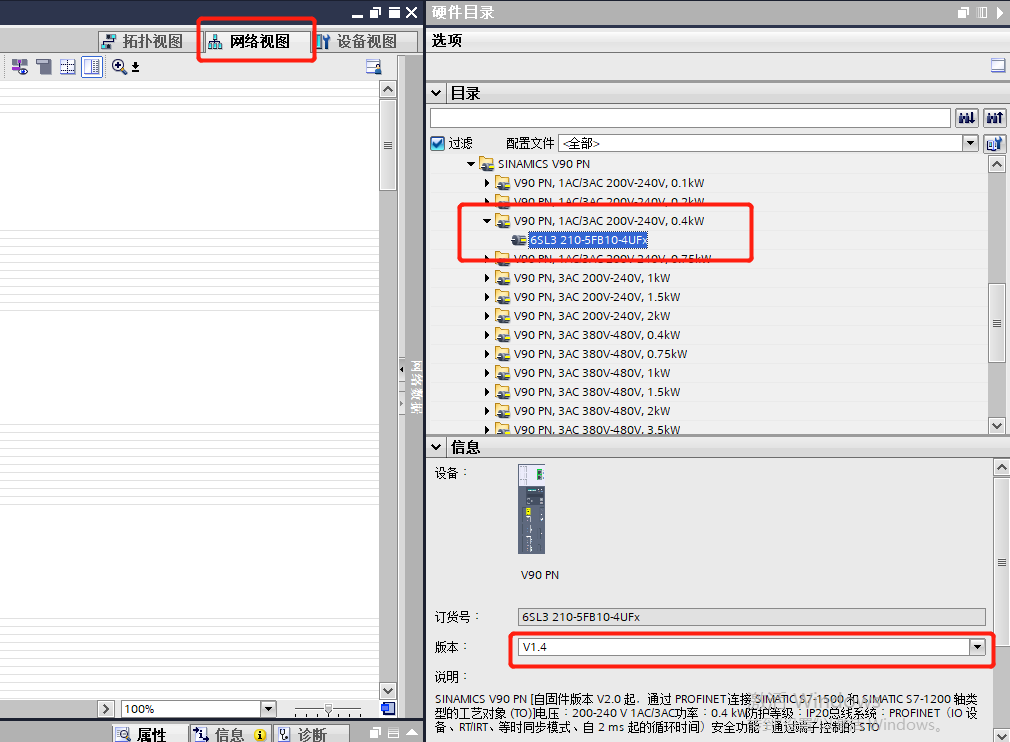The image size is (1010, 742).
Task: Click the inspector float window icon
Action: click(376, 733)
